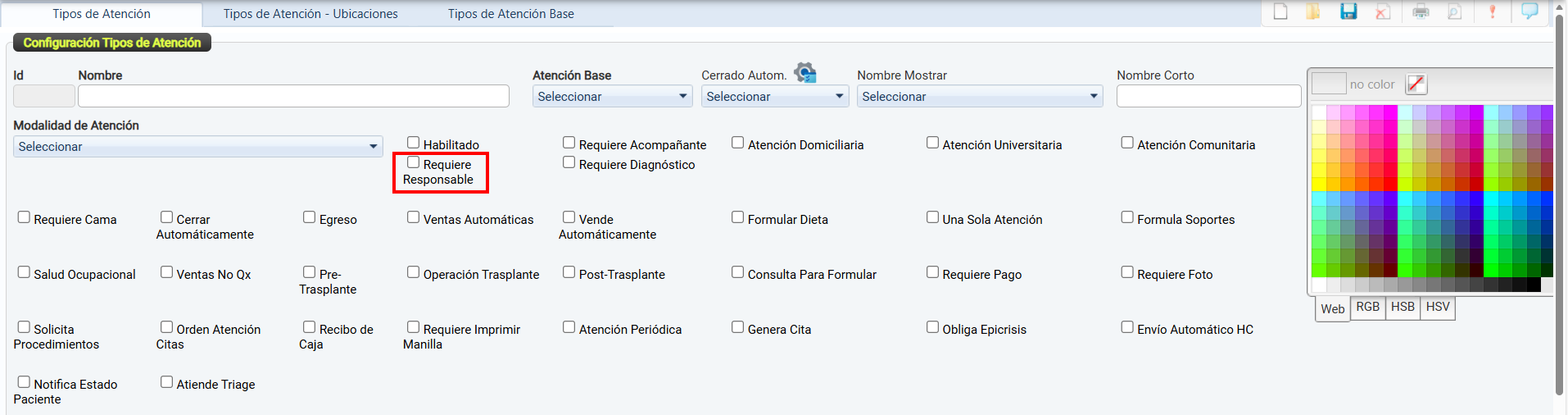The height and width of the screenshot is (415, 1568).
Task: Click the magnifier preview document icon
Action: point(1454,11)
